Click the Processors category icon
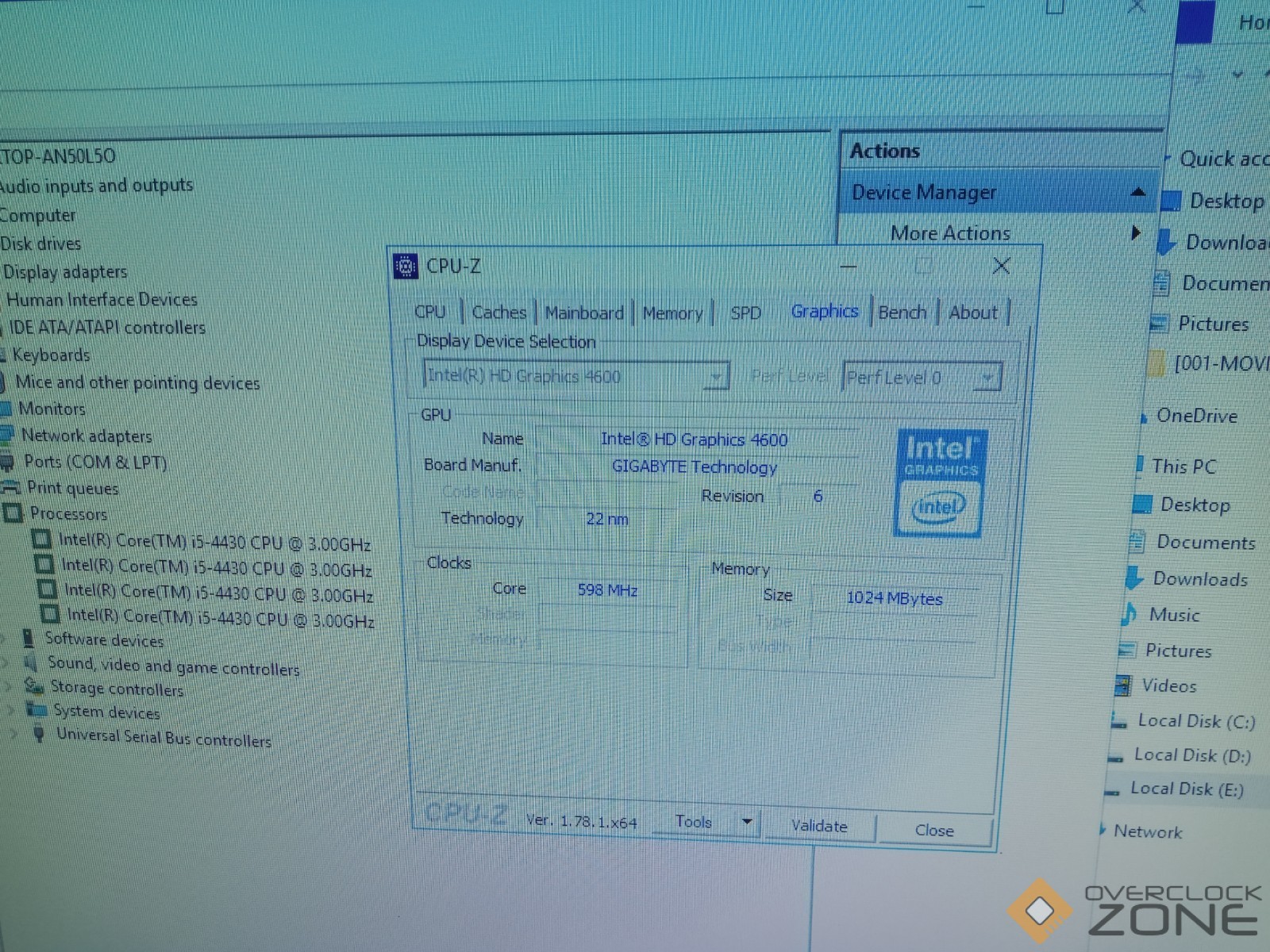The width and height of the screenshot is (1270, 952). [13, 513]
